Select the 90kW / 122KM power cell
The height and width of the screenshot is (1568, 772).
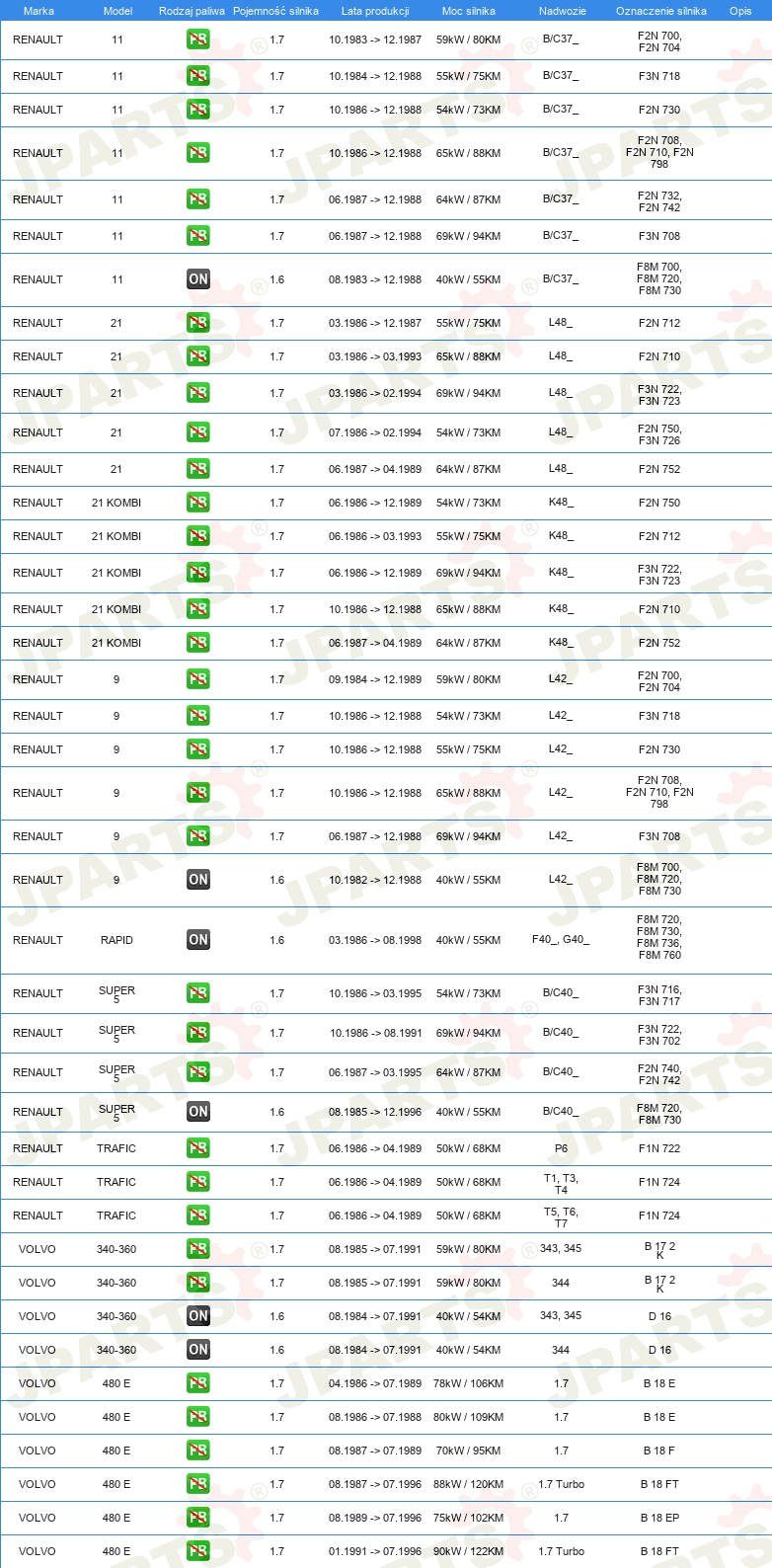tap(469, 1551)
